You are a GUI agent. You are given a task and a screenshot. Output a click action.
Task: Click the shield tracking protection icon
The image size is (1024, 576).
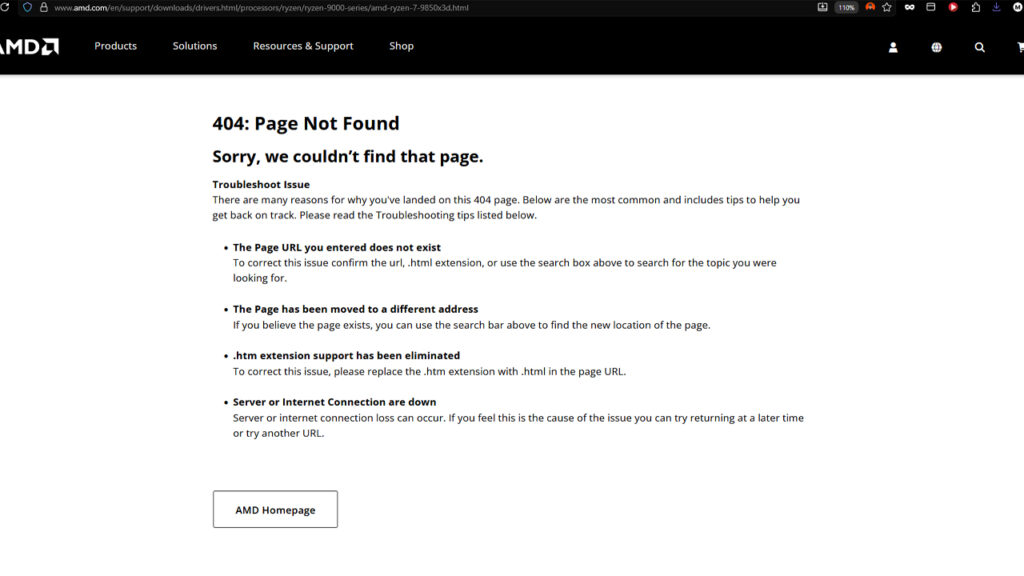(27, 7)
